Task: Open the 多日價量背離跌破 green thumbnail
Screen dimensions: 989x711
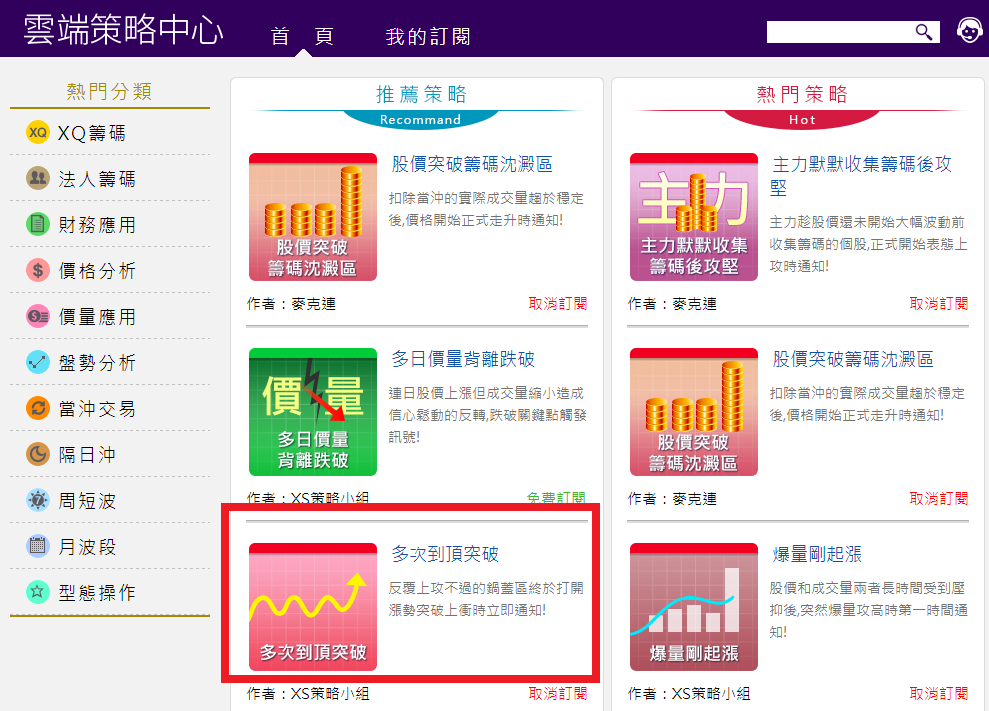Action: [x=313, y=412]
